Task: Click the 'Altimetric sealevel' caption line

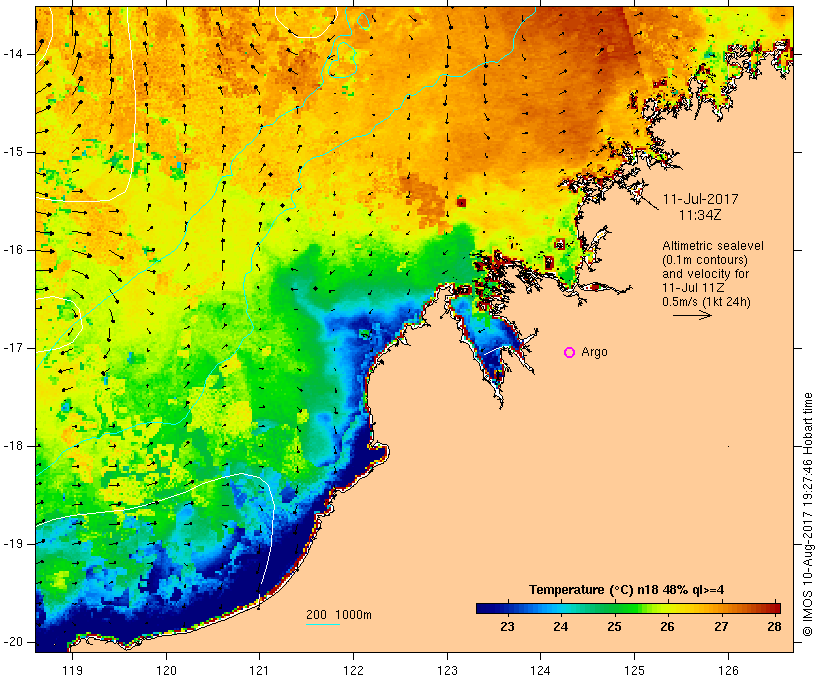Action: (x=713, y=246)
